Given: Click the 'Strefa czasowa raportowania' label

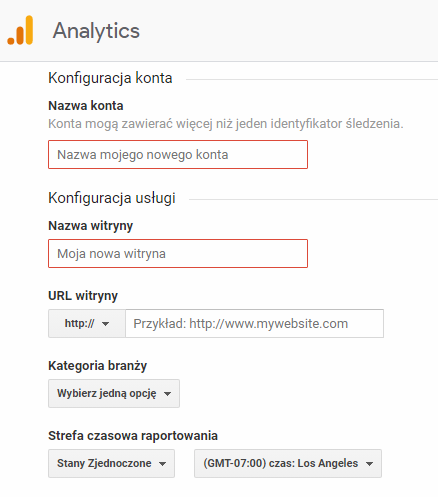Looking at the screenshot, I should tap(133, 436).
